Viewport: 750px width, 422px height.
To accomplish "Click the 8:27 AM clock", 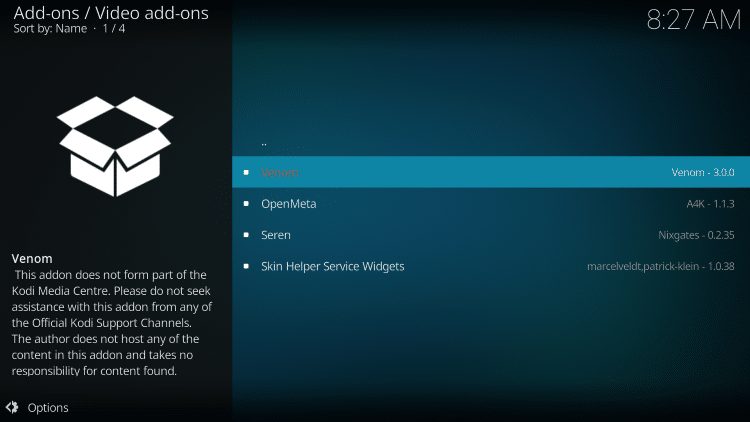I will tap(694, 20).
